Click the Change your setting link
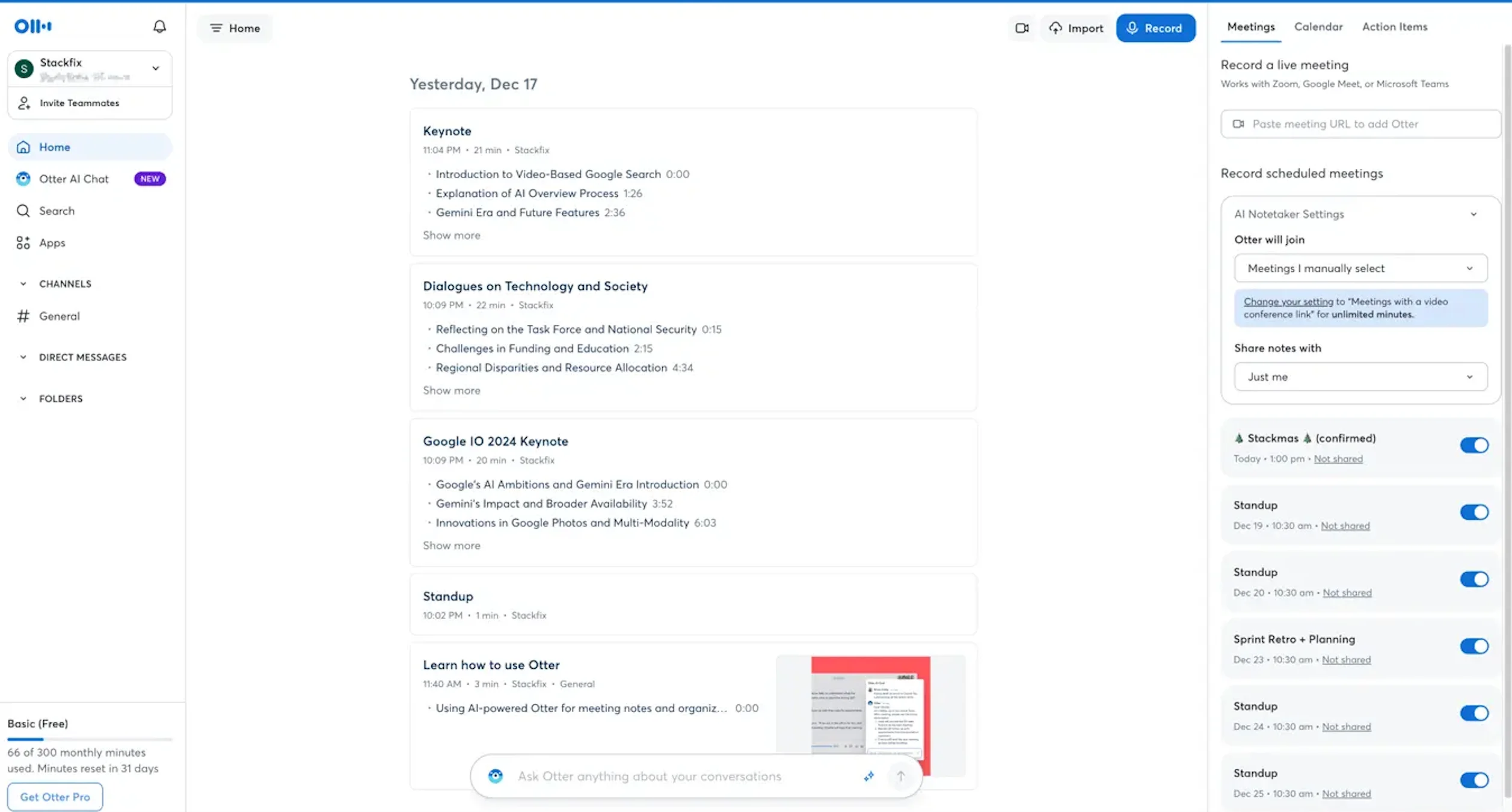1512x812 pixels. tap(1288, 301)
